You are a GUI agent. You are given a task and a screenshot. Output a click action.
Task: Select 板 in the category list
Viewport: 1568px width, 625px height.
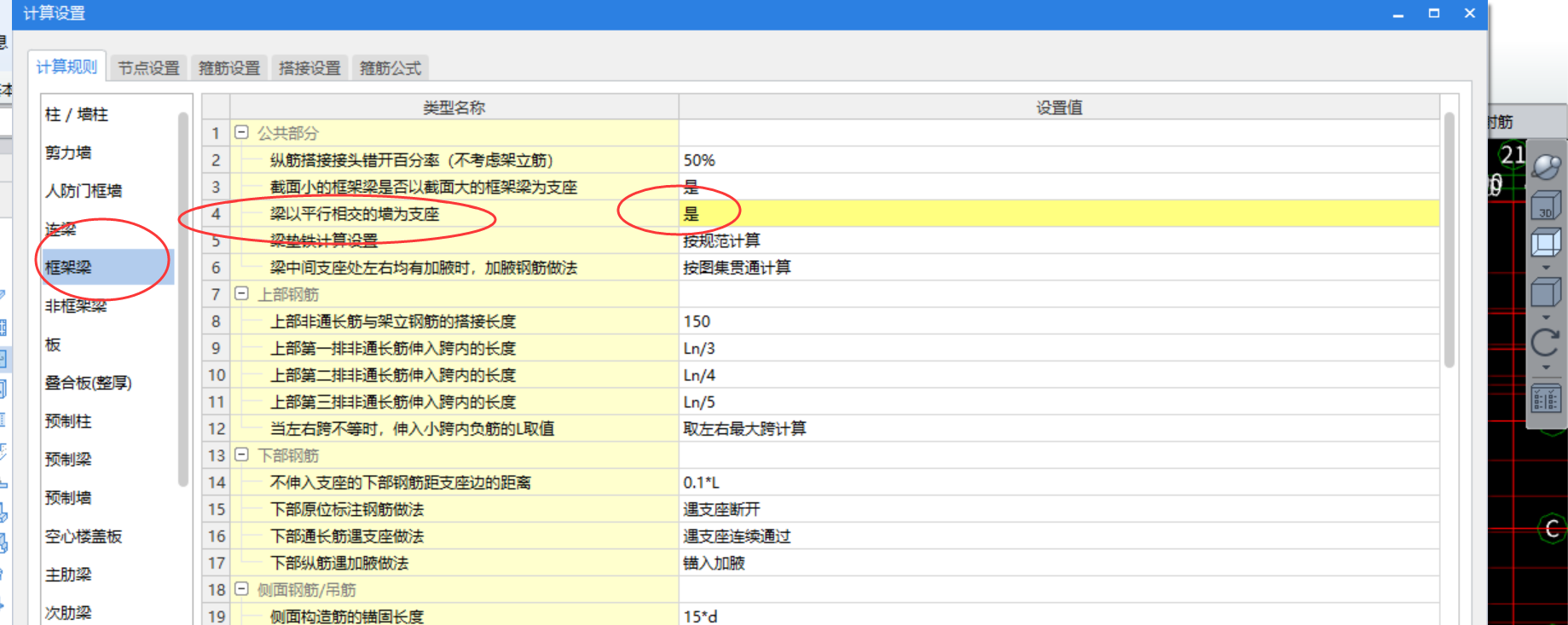pyautogui.click(x=53, y=344)
